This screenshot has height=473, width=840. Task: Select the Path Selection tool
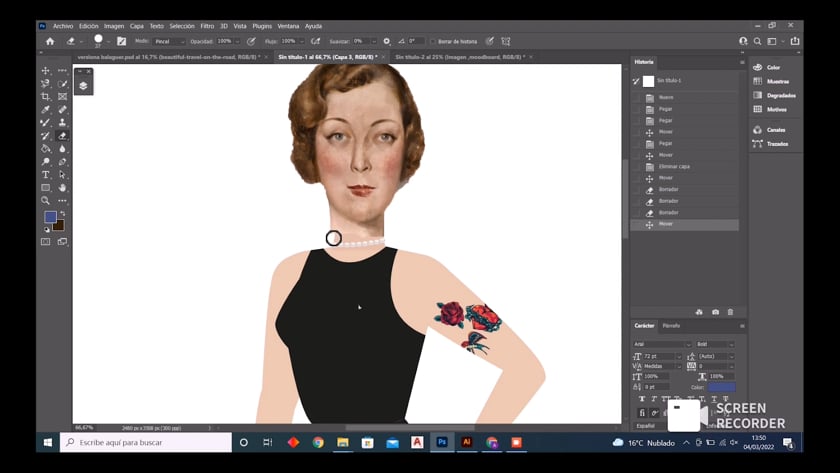pyautogui.click(x=62, y=175)
